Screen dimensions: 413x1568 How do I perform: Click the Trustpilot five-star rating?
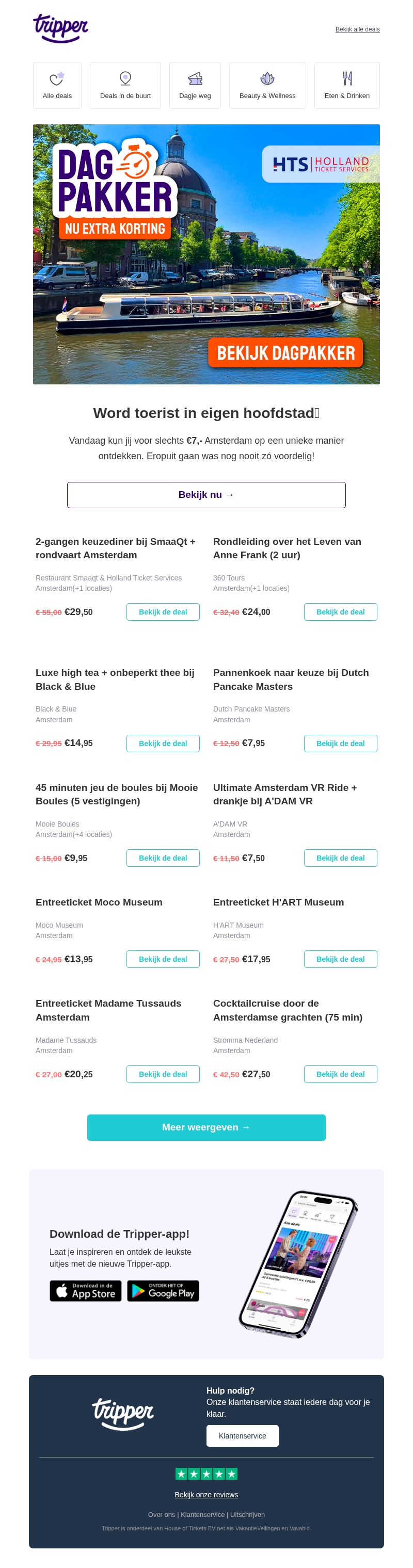click(x=206, y=1474)
